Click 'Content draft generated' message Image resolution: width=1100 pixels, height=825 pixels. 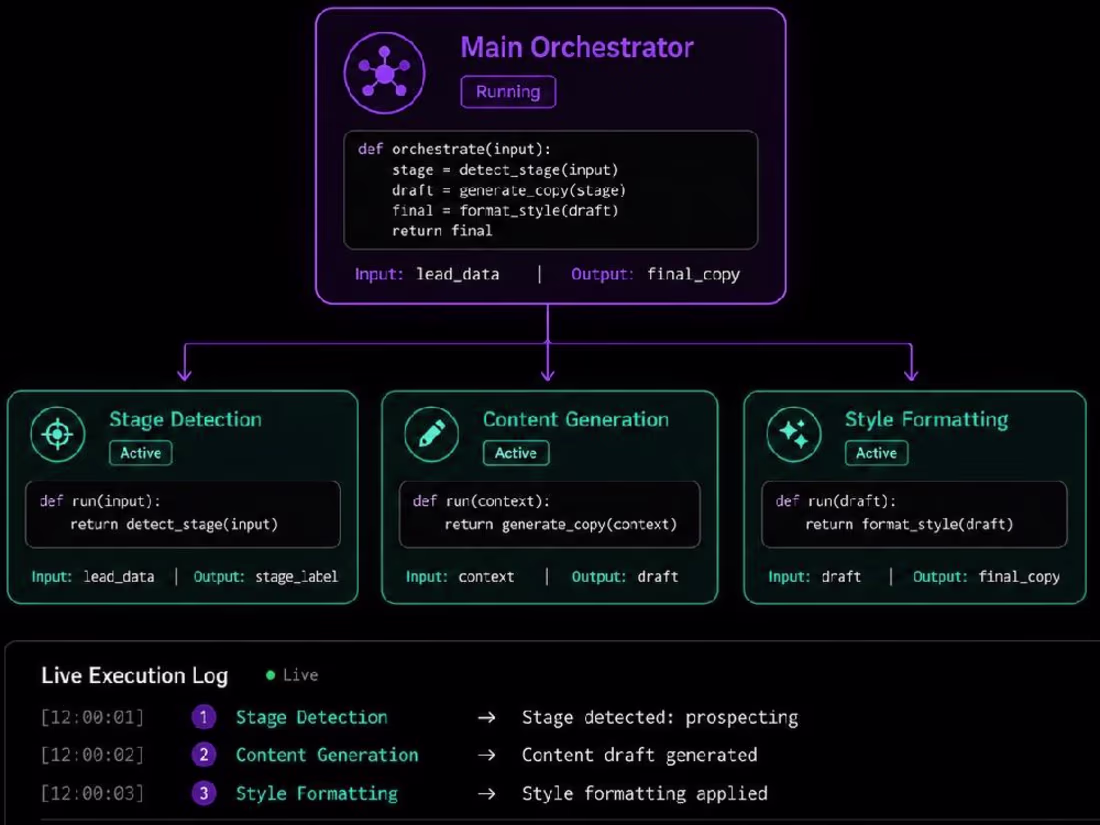click(640, 756)
